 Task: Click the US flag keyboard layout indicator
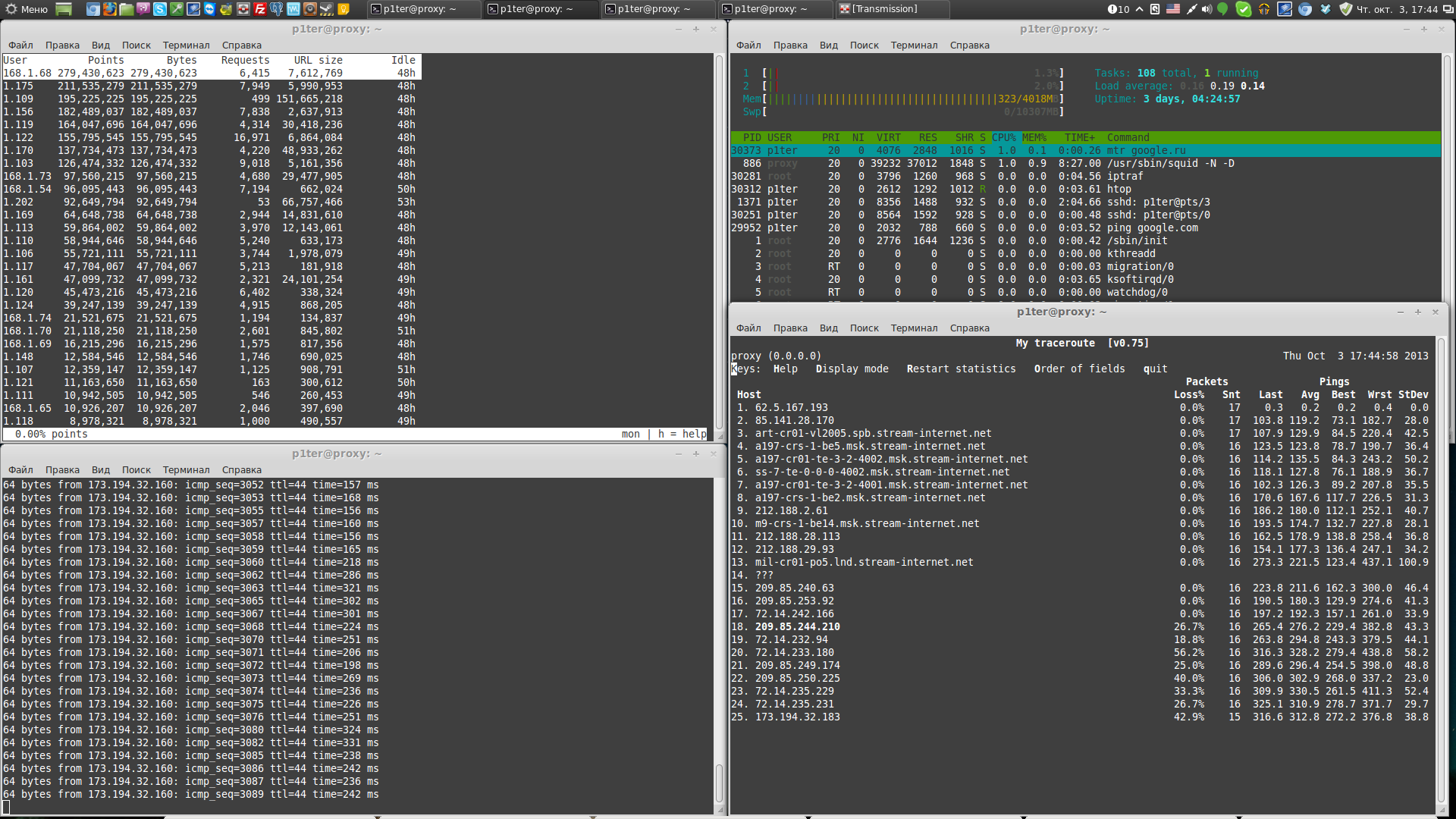pos(1173,9)
